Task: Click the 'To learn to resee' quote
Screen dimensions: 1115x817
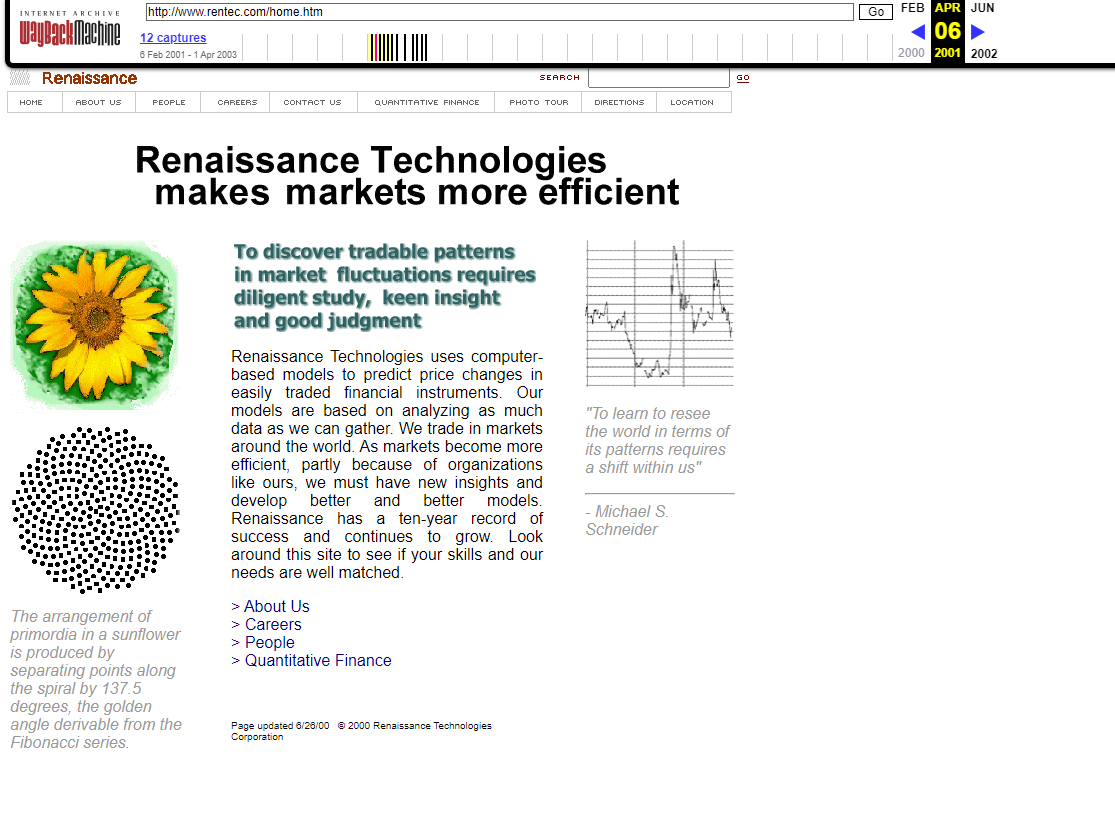Action: tap(657, 441)
